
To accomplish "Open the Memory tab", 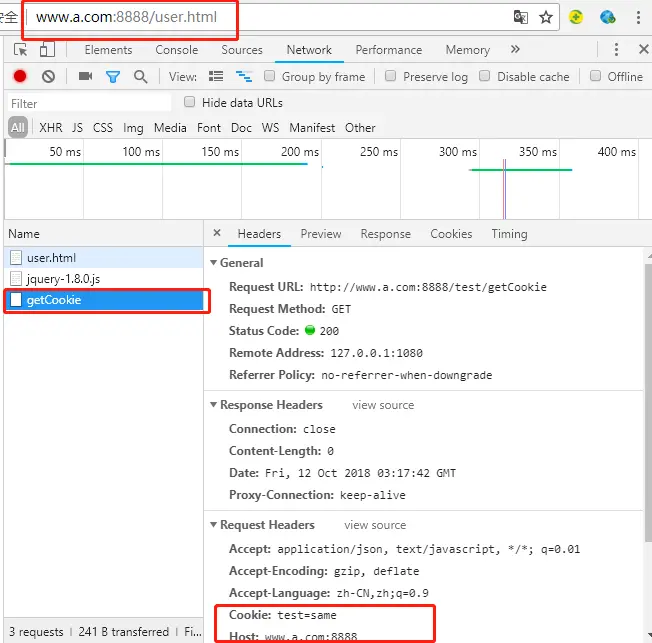I will click(468, 50).
